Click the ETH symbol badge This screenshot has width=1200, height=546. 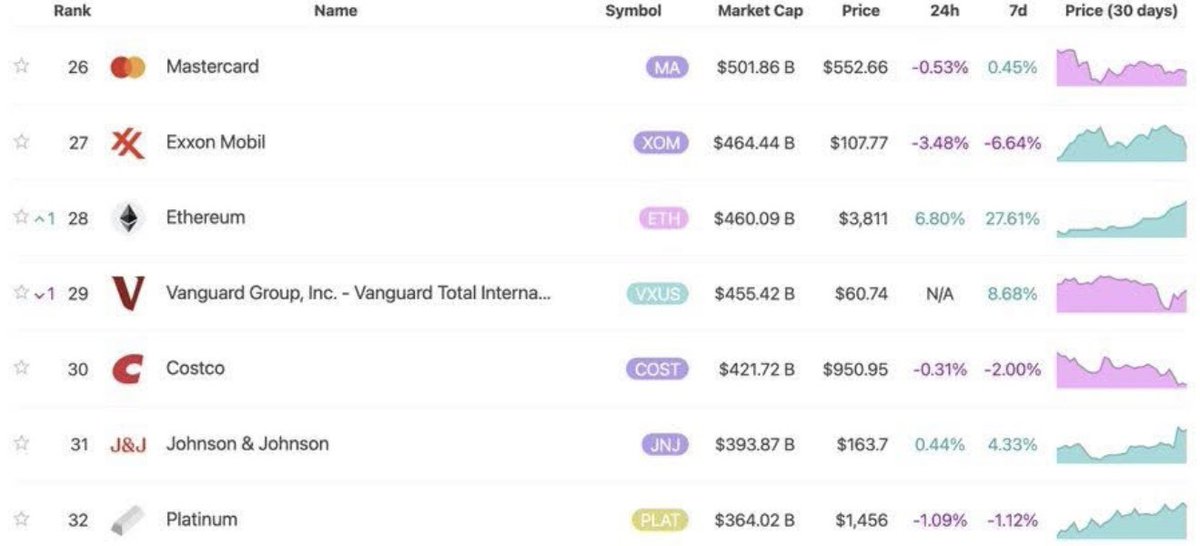[663, 219]
